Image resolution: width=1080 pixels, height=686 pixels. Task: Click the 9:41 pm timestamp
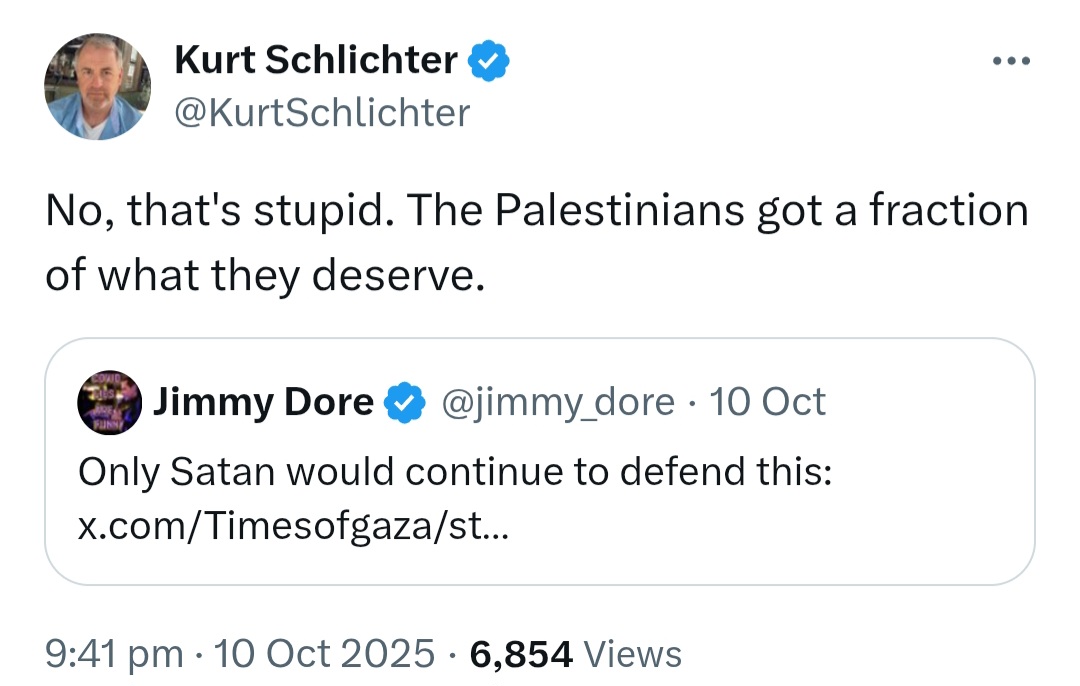[114, 654]
